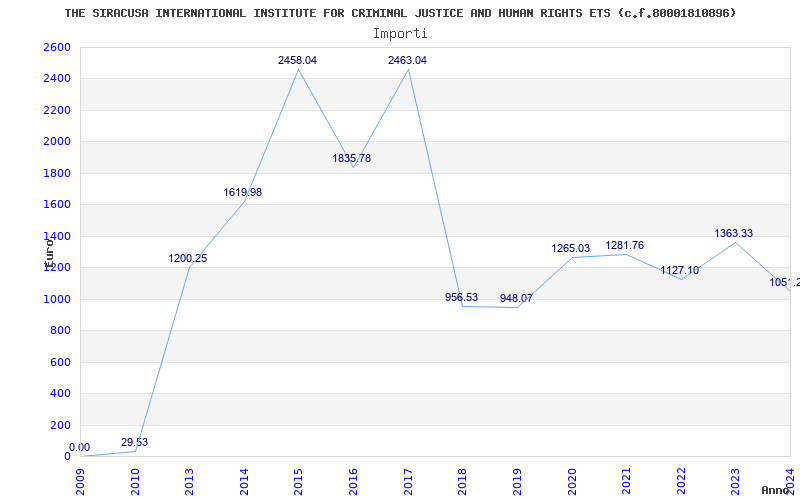The height and width of the screenshot is (500, 800).
Task: Click the x-axis year label 2010
Action: [135, 481]
